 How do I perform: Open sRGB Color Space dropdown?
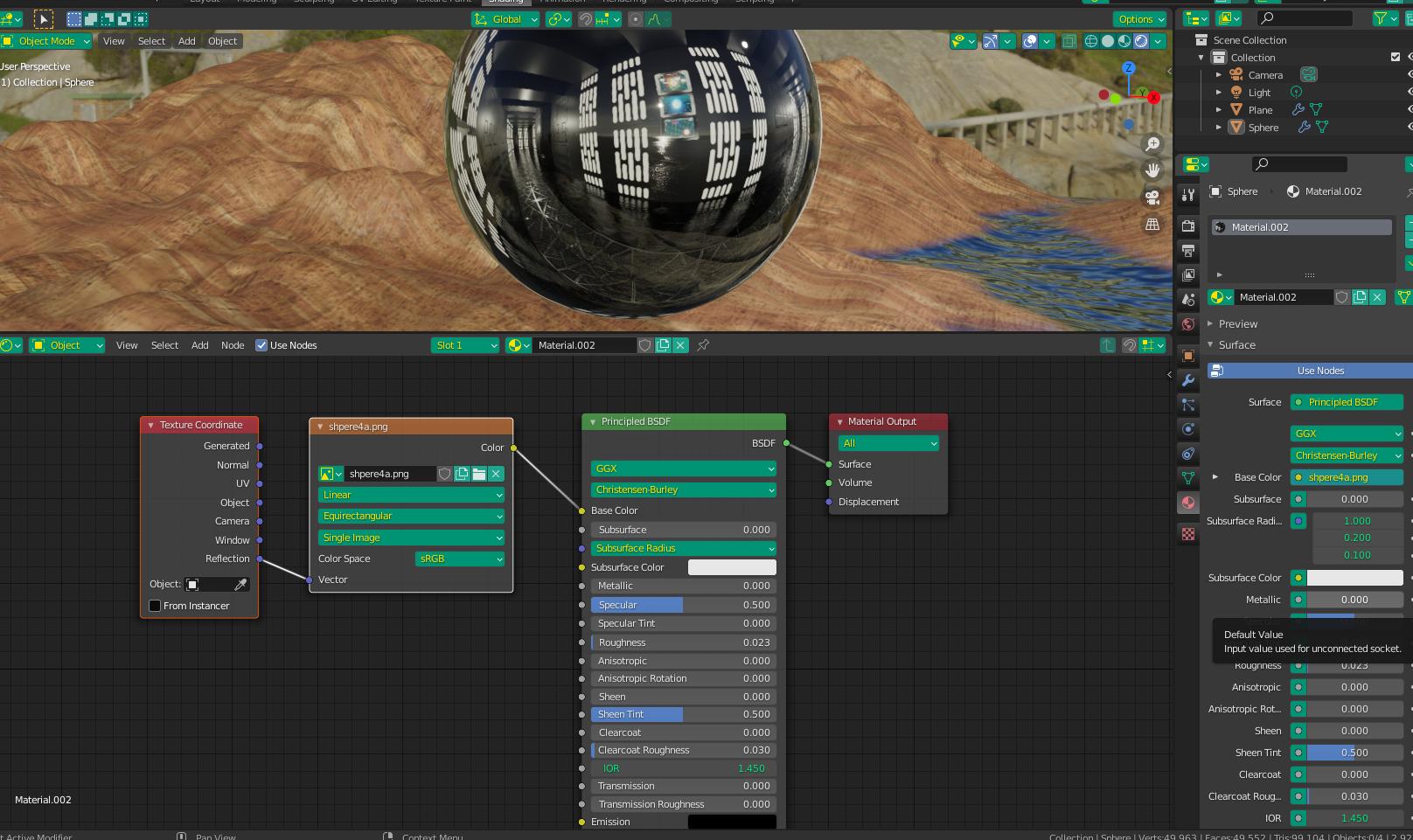coord(460,559)
